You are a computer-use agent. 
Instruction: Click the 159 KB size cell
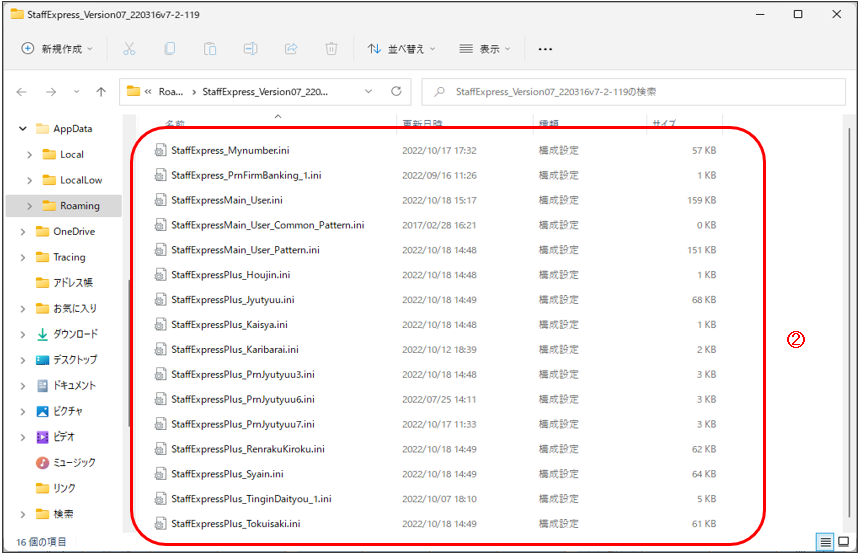[701, 201]
